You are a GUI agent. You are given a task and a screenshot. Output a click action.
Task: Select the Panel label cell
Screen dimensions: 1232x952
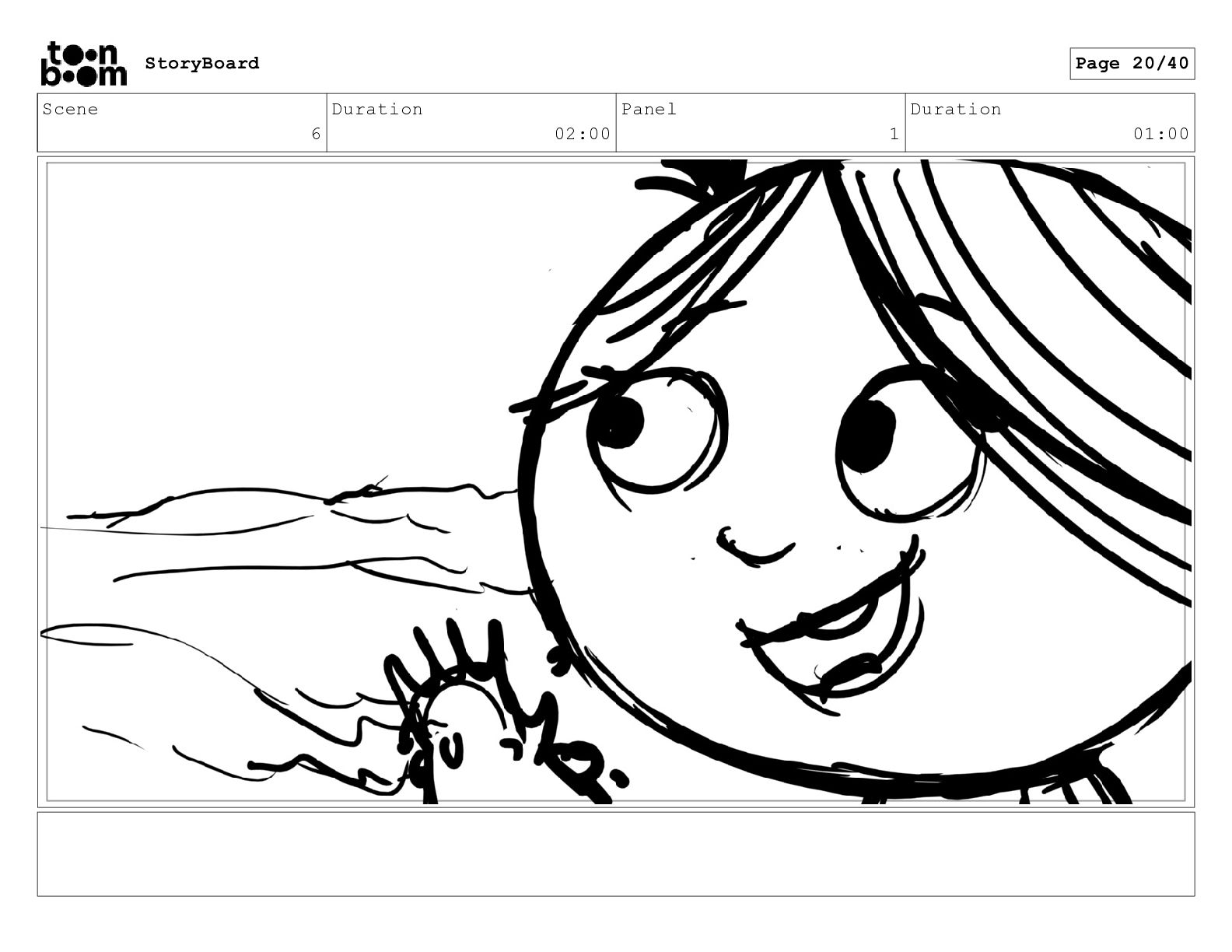click(761, 123)
